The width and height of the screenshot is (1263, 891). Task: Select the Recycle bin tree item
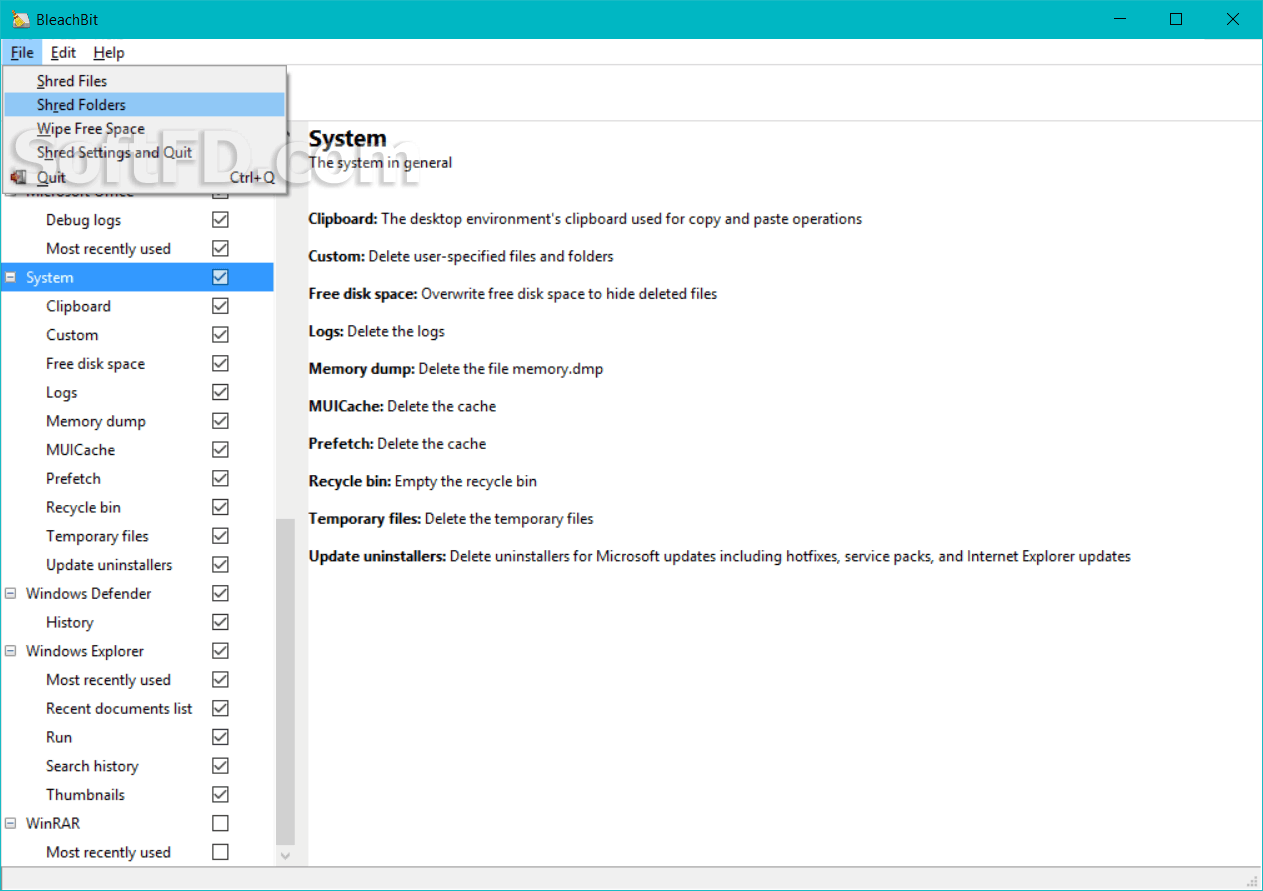tap(83, 507)
